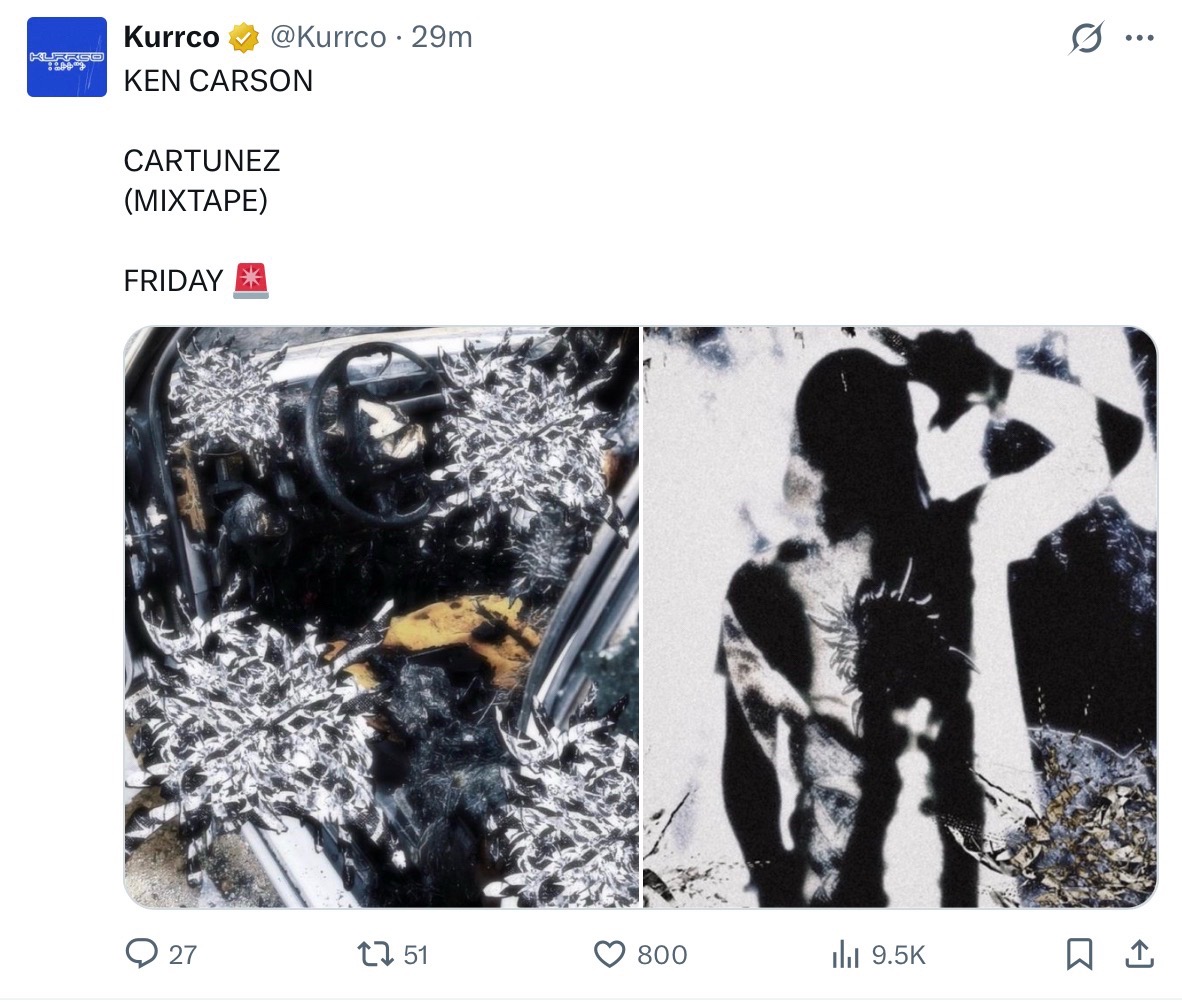This screenshot has height=1002, width=1182.
Task: Click the @Kurrco handle
Action: click(x=328, y=37)
